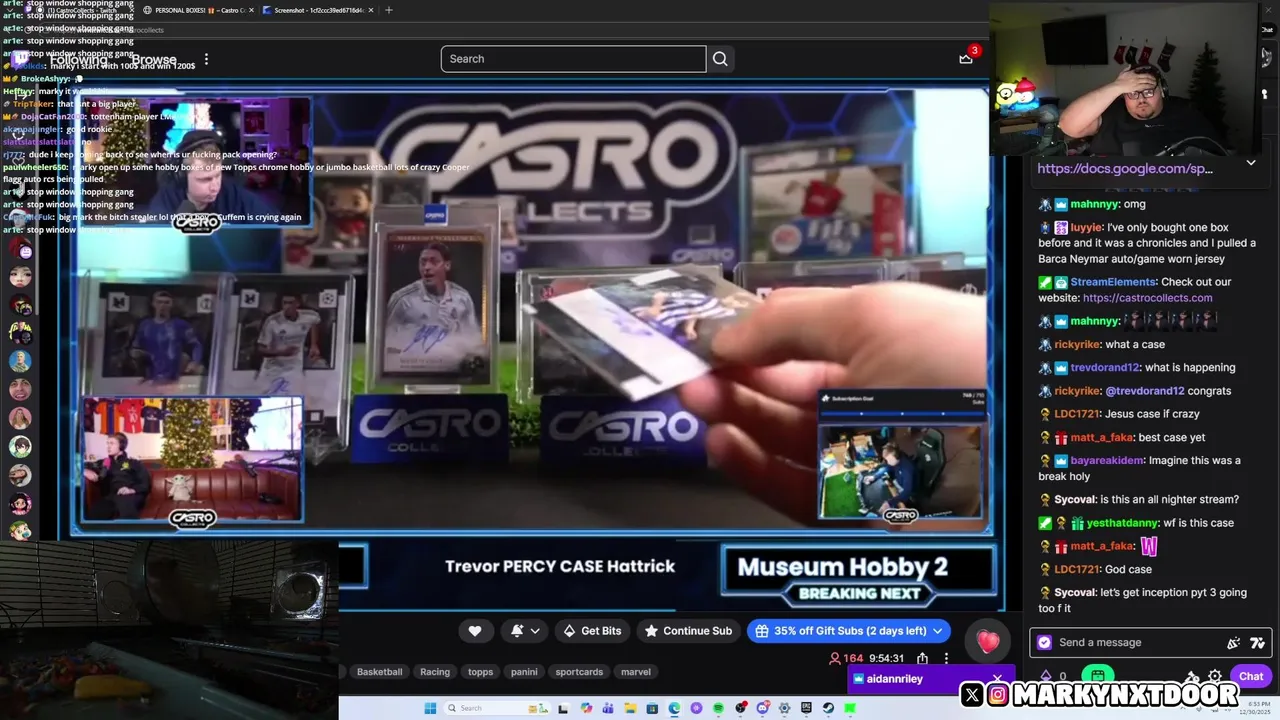Open the Twitch notifications inbox icon

(966, 58)
